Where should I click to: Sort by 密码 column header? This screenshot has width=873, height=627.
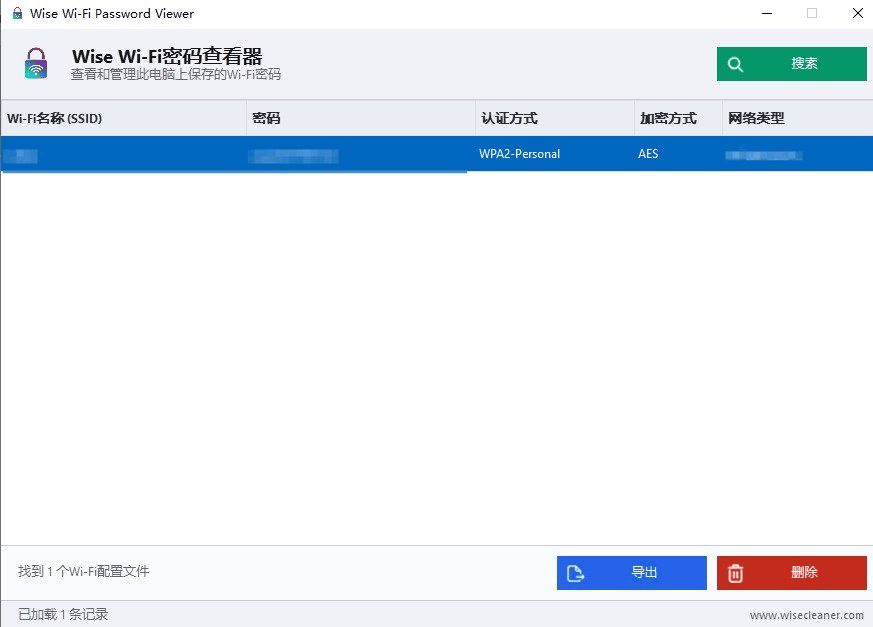click(x=361, y=118)
